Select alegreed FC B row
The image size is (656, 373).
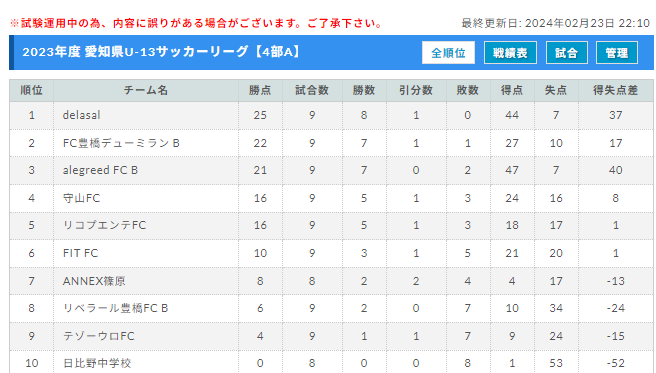[331, 170]
